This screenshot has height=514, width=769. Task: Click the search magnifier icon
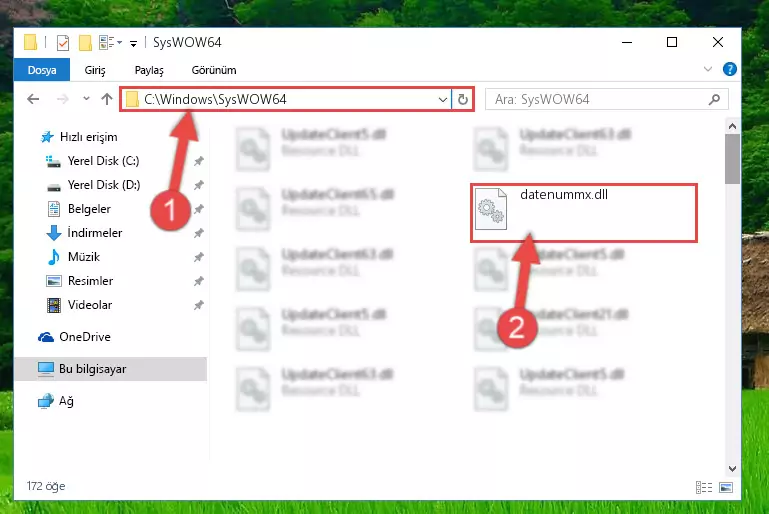click(x=714, y=100)
